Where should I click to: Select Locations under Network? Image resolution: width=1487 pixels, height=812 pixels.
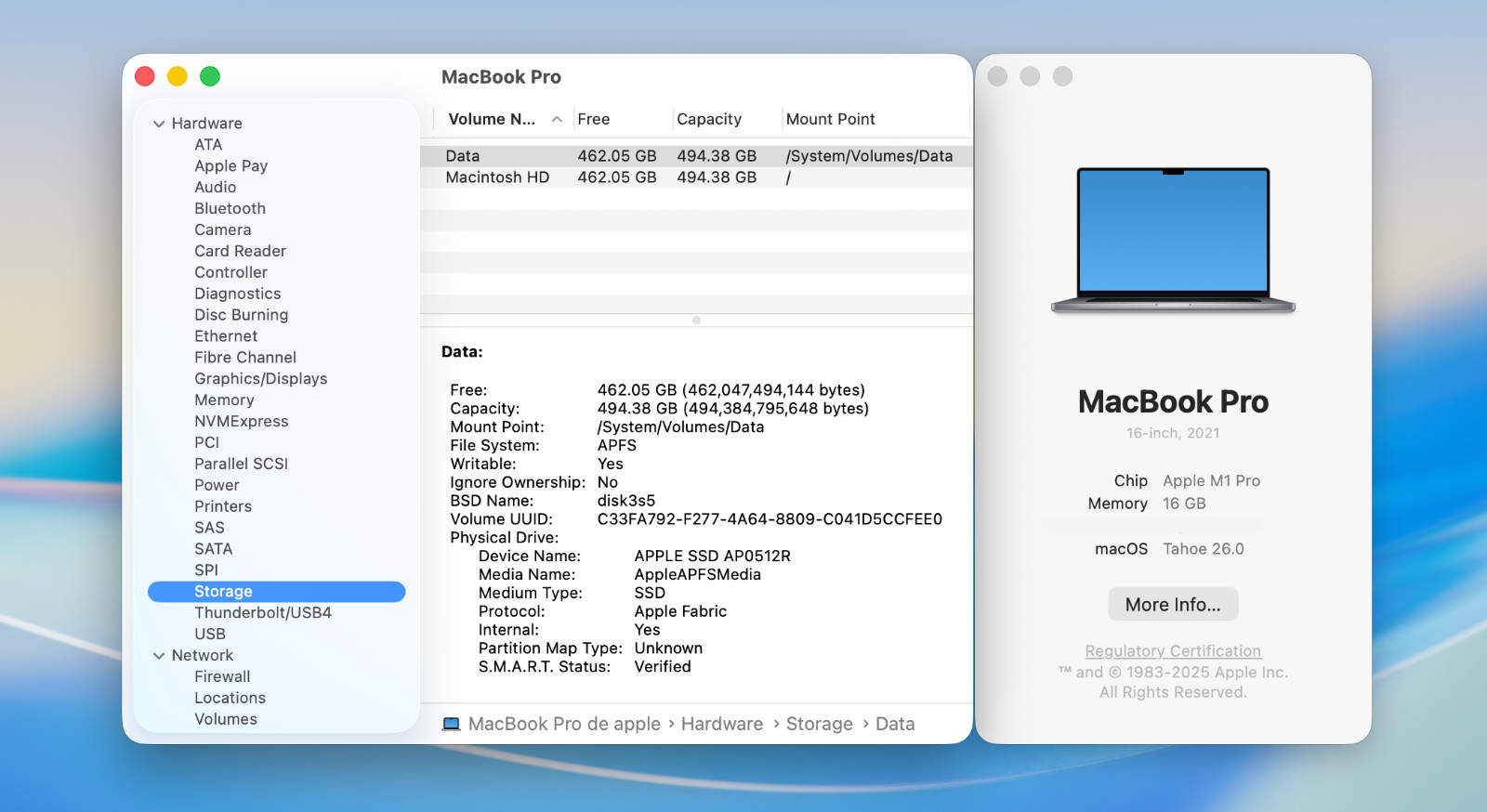tap(230, 699)
